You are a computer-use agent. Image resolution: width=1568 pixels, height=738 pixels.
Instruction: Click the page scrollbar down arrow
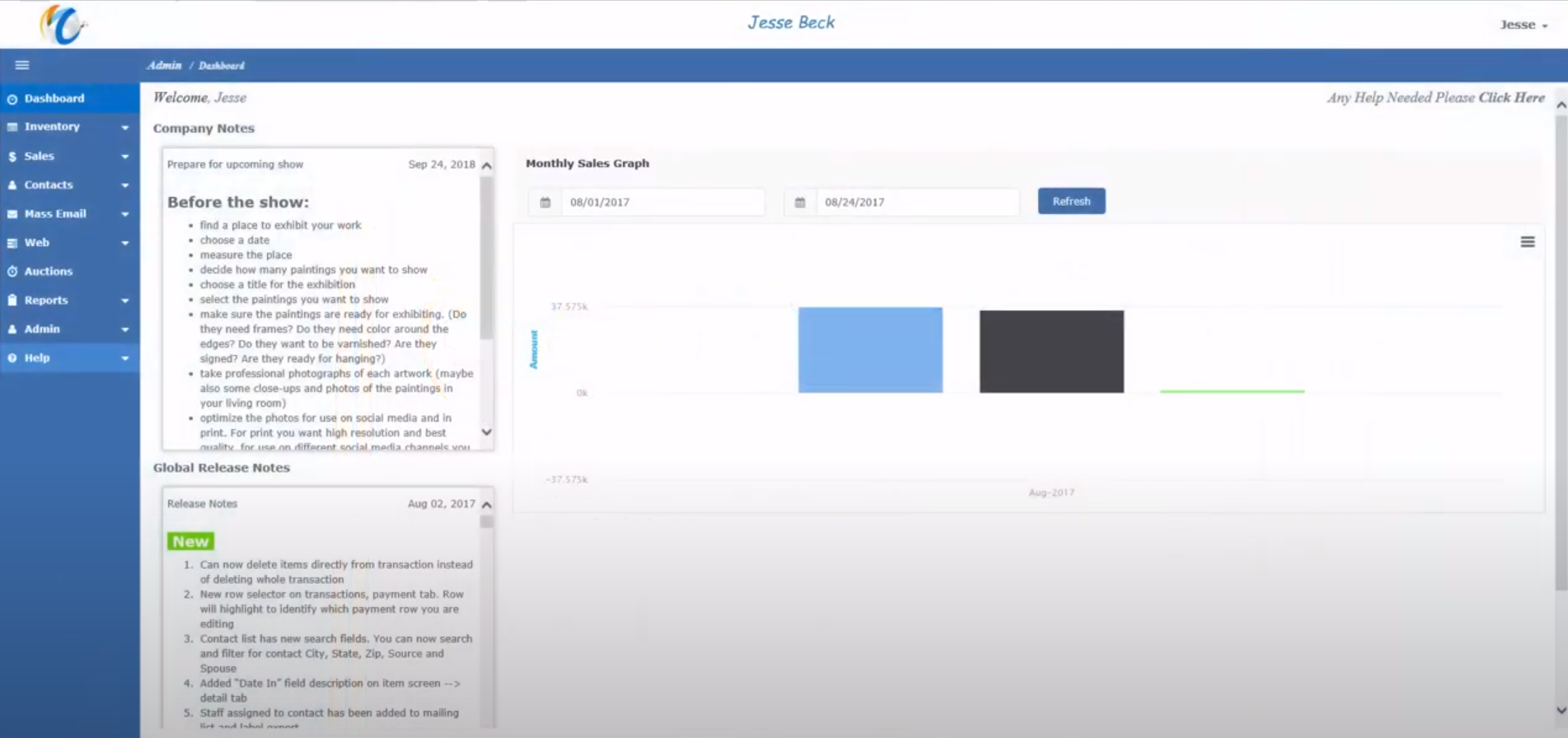1561,710
